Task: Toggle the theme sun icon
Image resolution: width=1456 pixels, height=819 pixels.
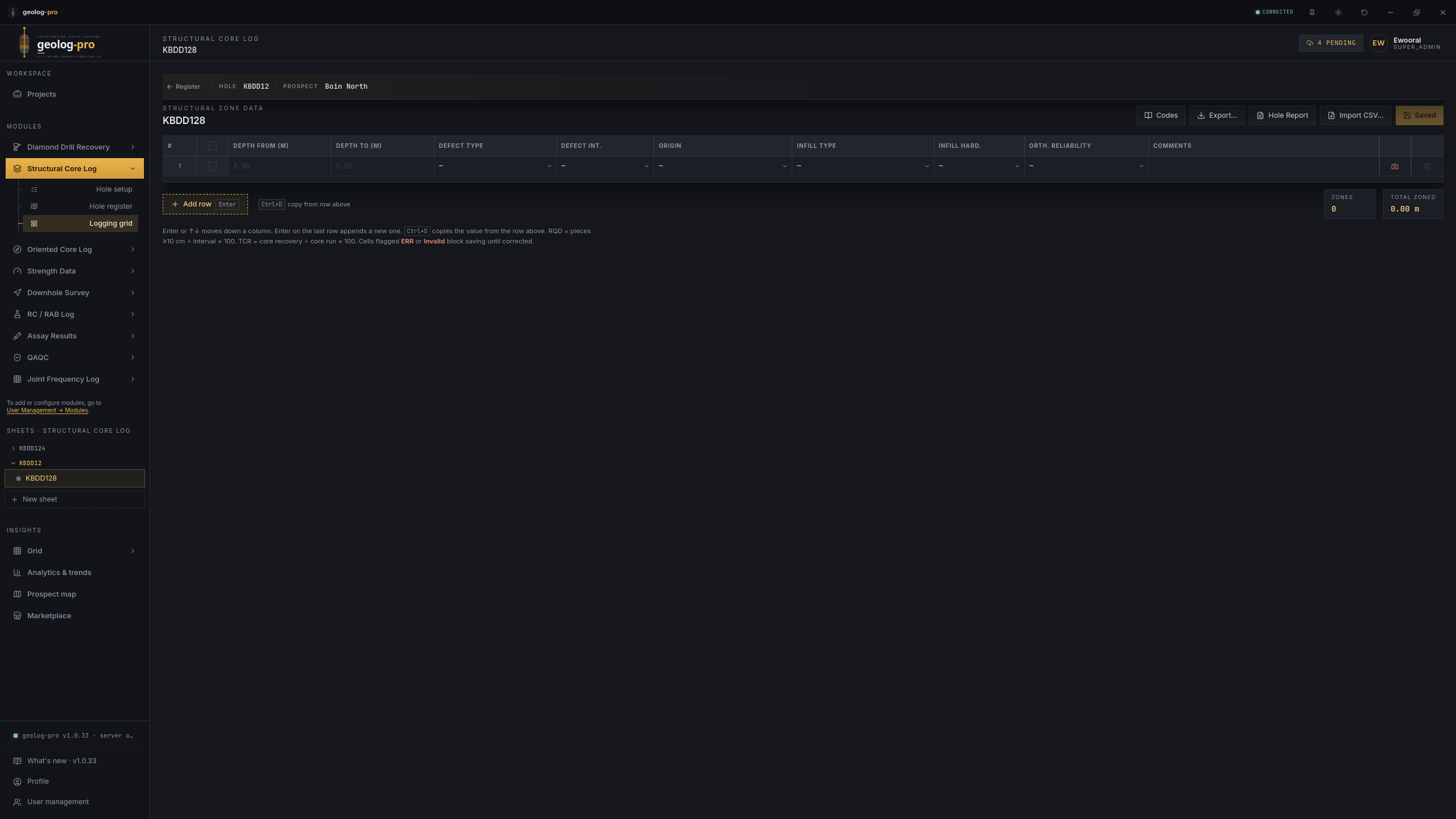Action: tap(1338, 12)
